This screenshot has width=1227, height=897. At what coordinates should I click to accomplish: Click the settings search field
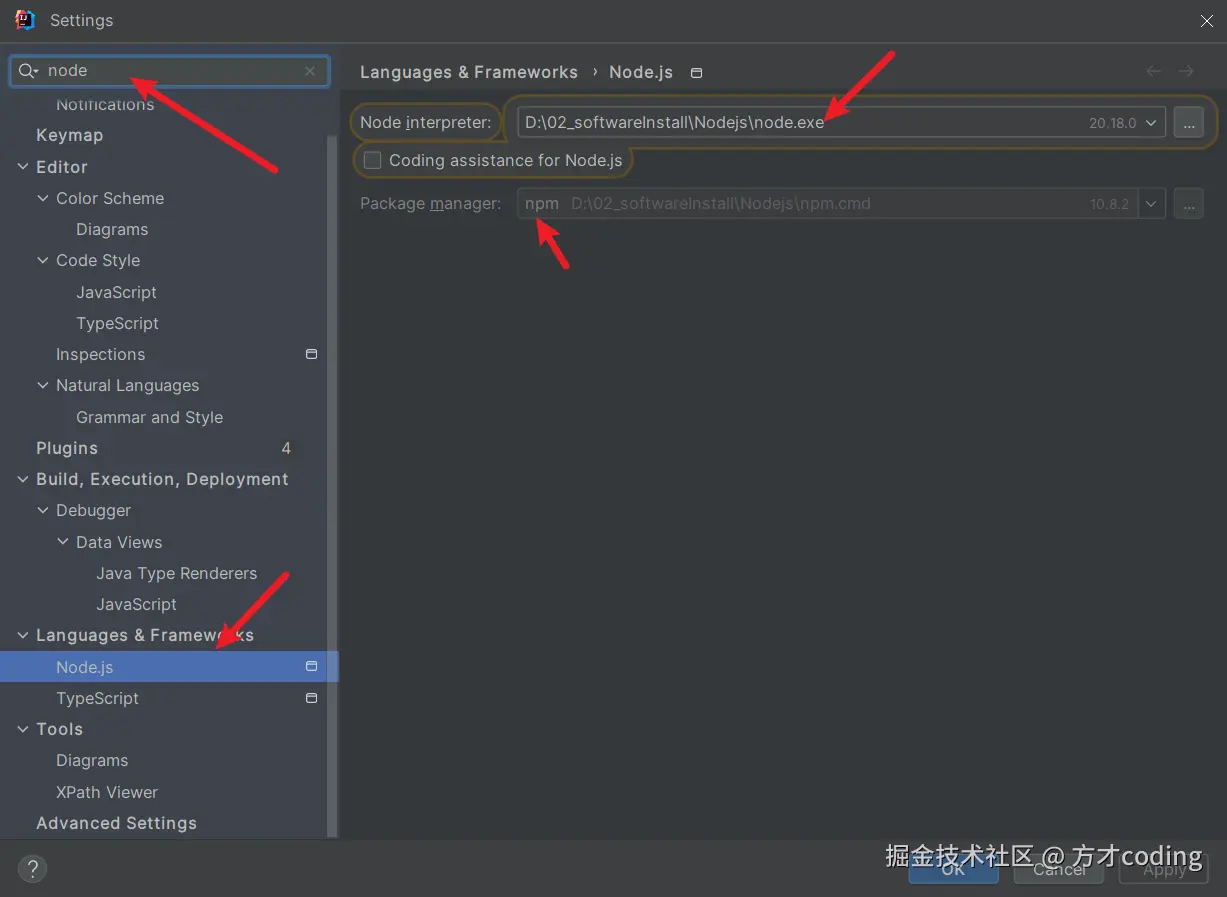(170, 71)
